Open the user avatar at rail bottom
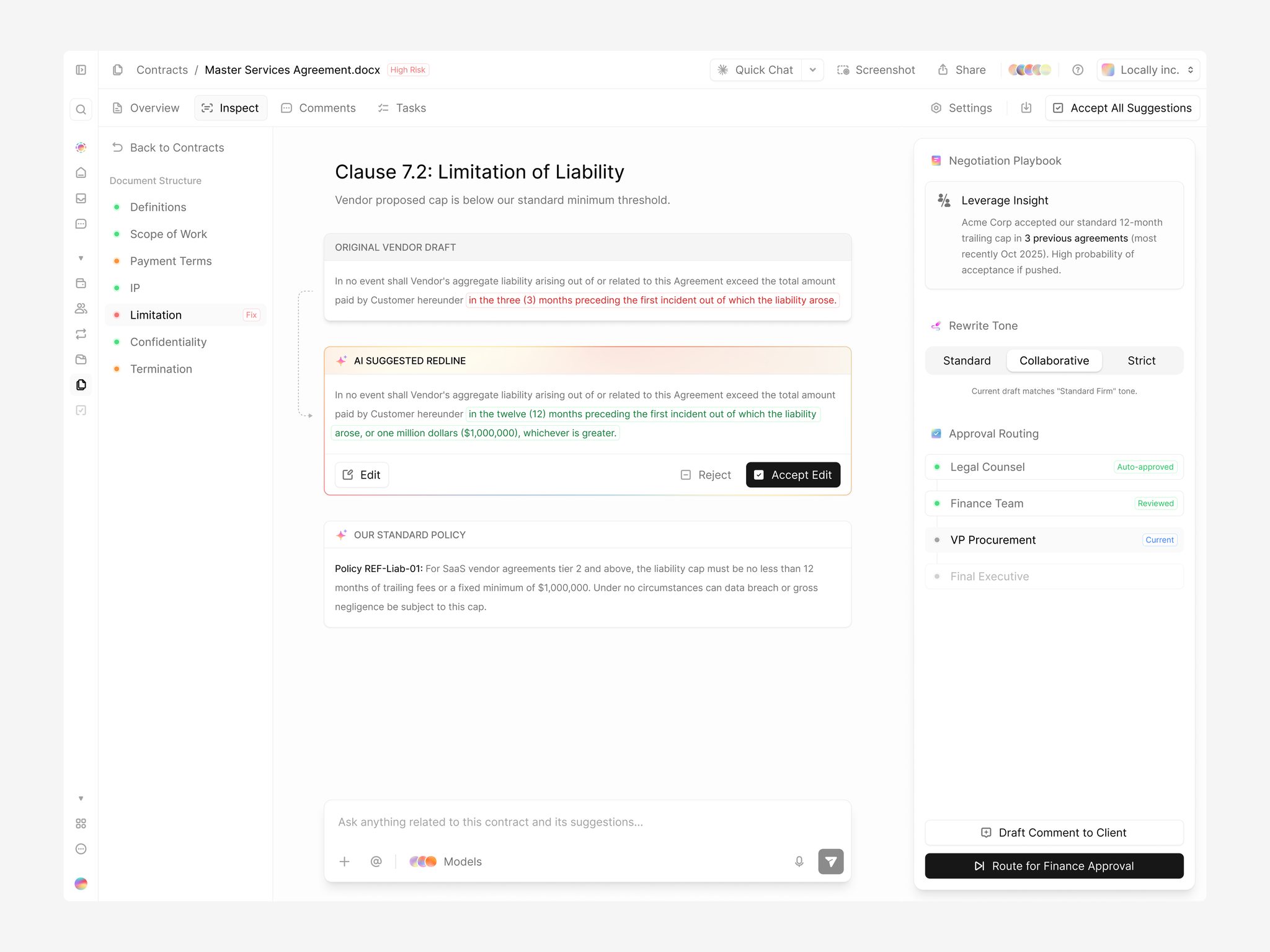The image size is (1270, 952). point(81,884)
